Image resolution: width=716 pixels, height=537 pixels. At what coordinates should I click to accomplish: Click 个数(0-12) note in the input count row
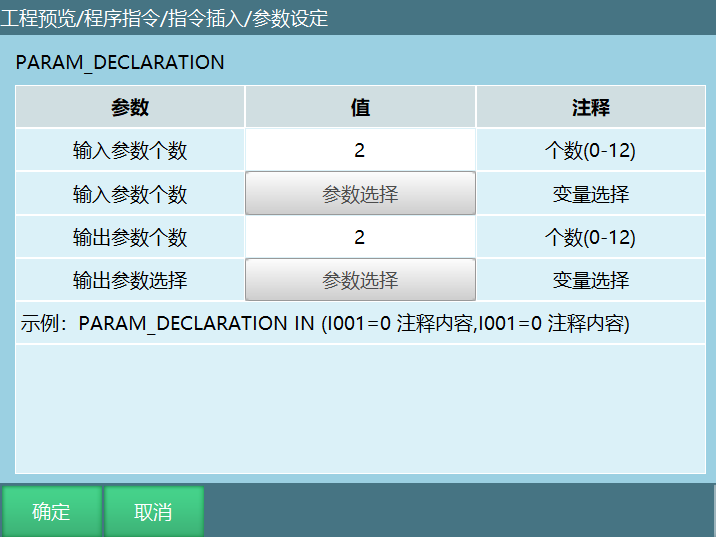coord(590,151)
